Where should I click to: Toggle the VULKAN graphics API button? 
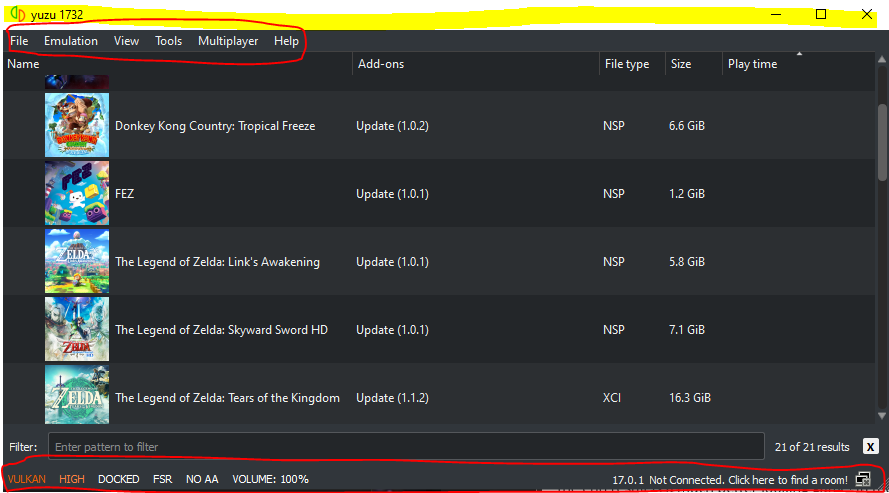pyautogui.click(x=27, y=479)
